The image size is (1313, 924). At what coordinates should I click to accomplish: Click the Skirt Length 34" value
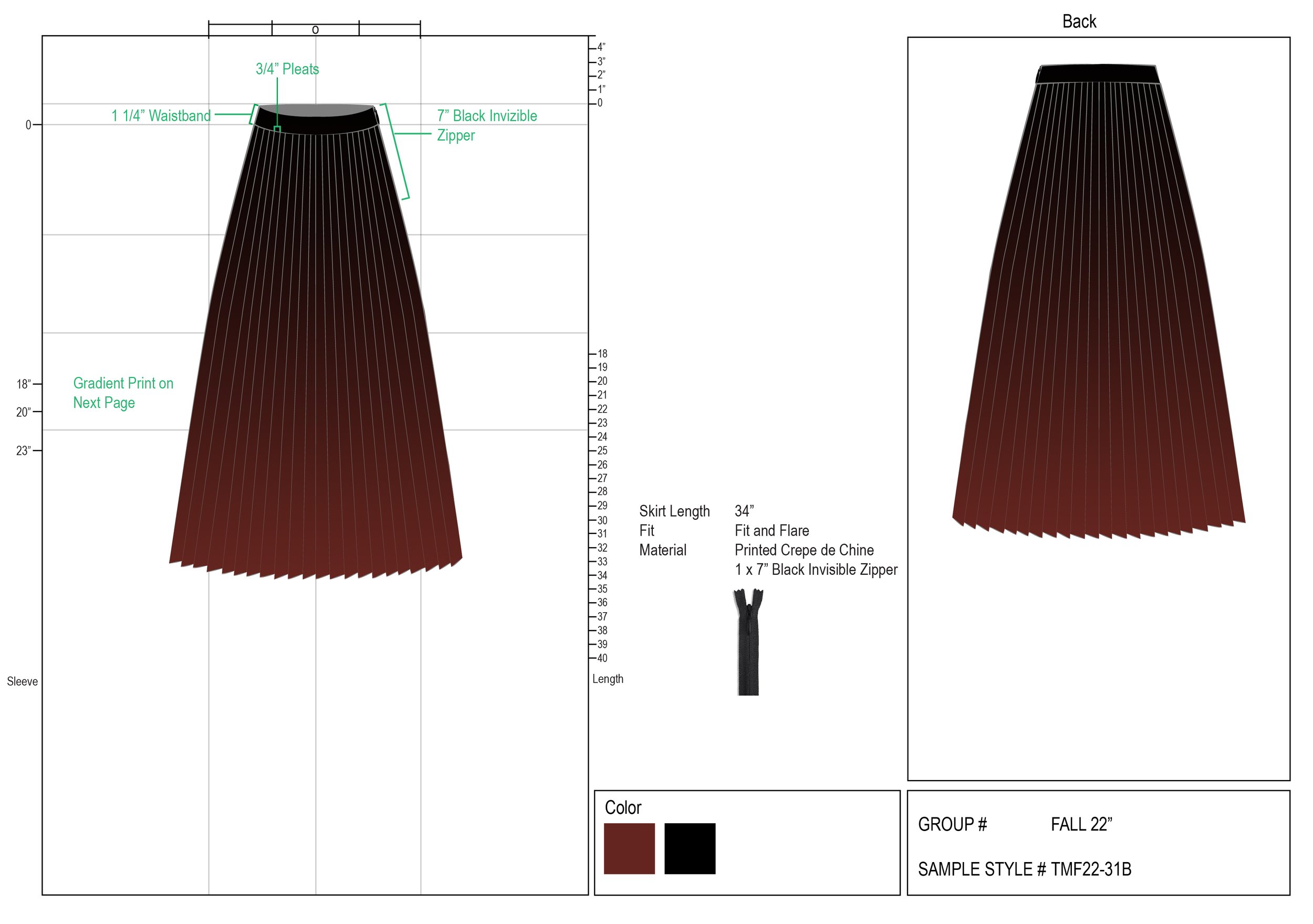pos(744,511)
